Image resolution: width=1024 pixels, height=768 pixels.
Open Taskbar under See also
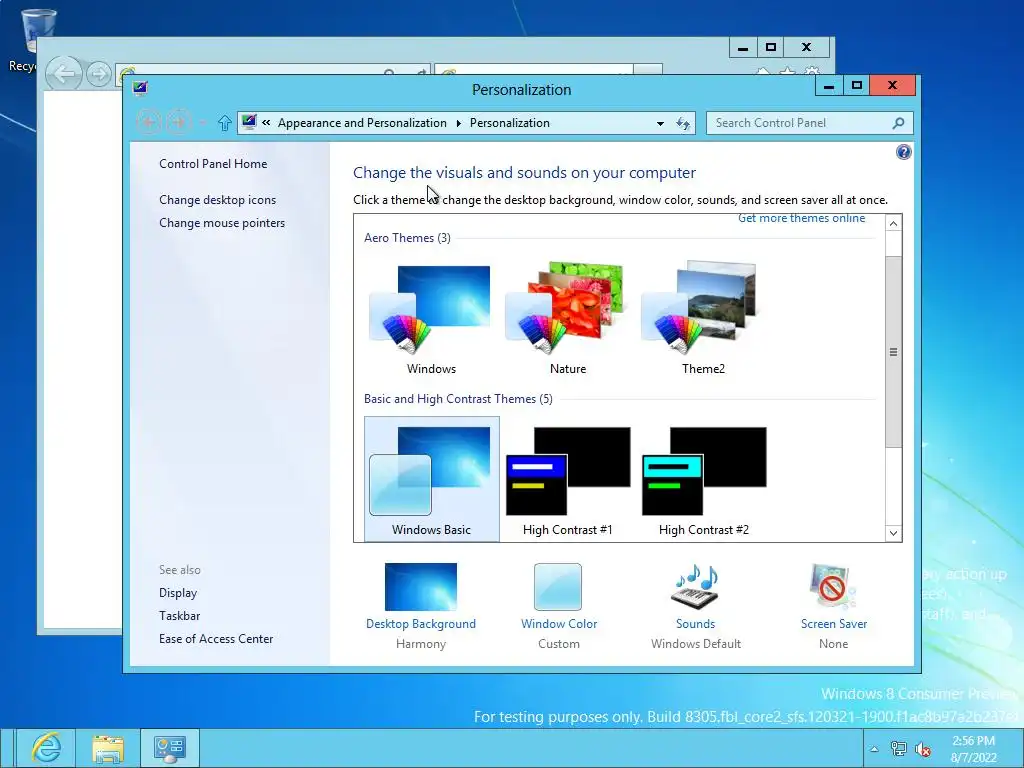tap(180, 616)
